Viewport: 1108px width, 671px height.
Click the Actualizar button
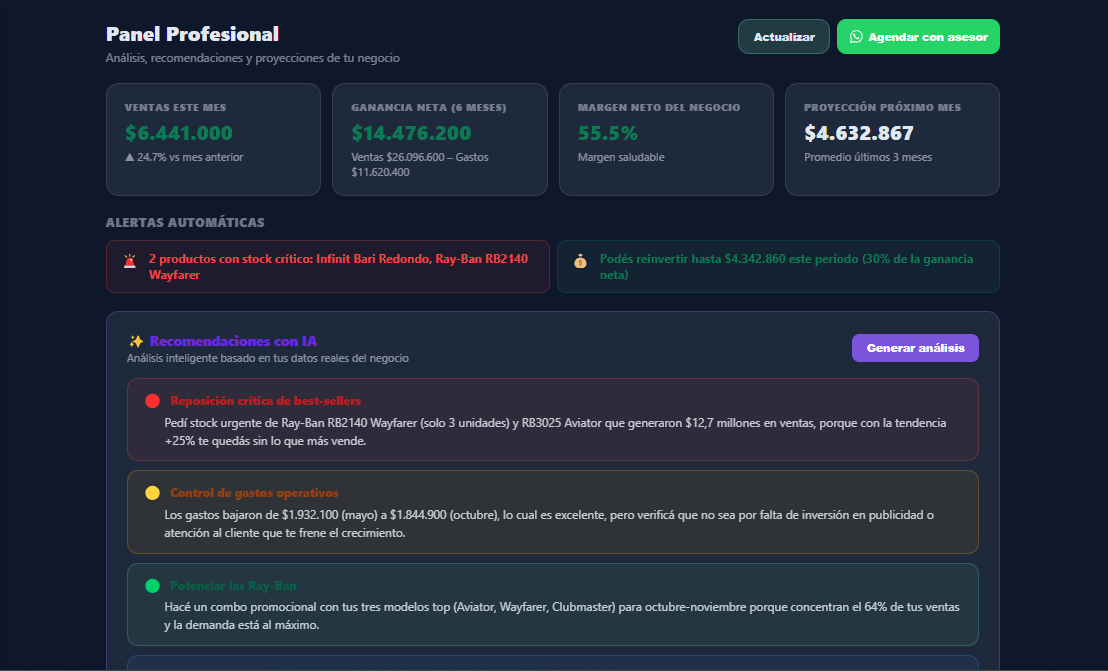pyautogui.click(x=784, y=37)
